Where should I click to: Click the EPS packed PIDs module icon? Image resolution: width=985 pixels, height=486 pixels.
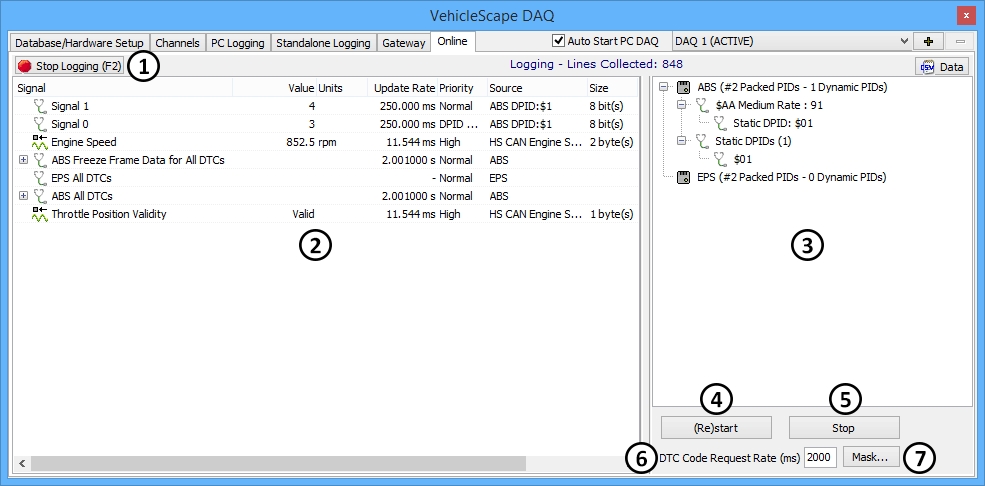pos(684,177)
